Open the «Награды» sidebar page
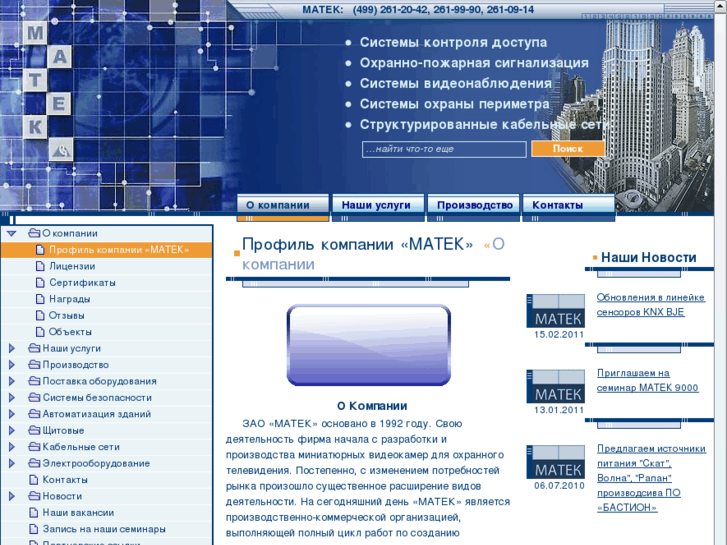The height and width of the screenshot is (545, 727). [70, 299]
